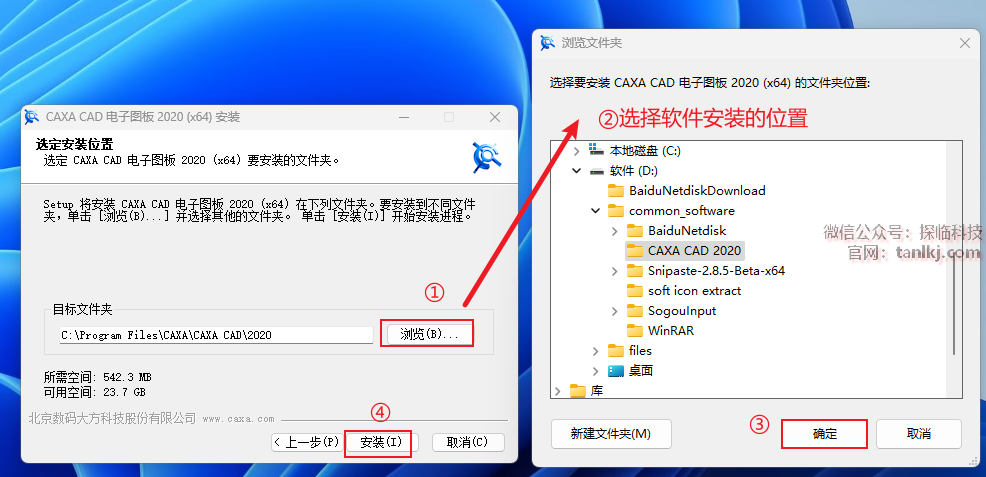Click the BaiduNetdisk folder icon
Image resolution: width=986 pixels, height=477 pixels.
point(635,231)
